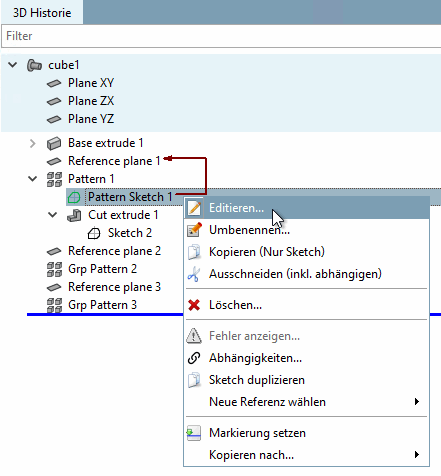
Task: Click the Cut extrude 1 icon
Action: pos(74,215)
